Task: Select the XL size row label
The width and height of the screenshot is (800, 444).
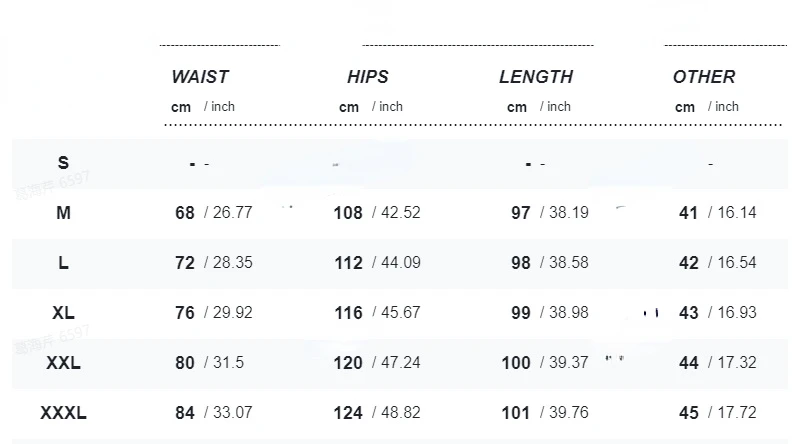Action: [64, 313]
